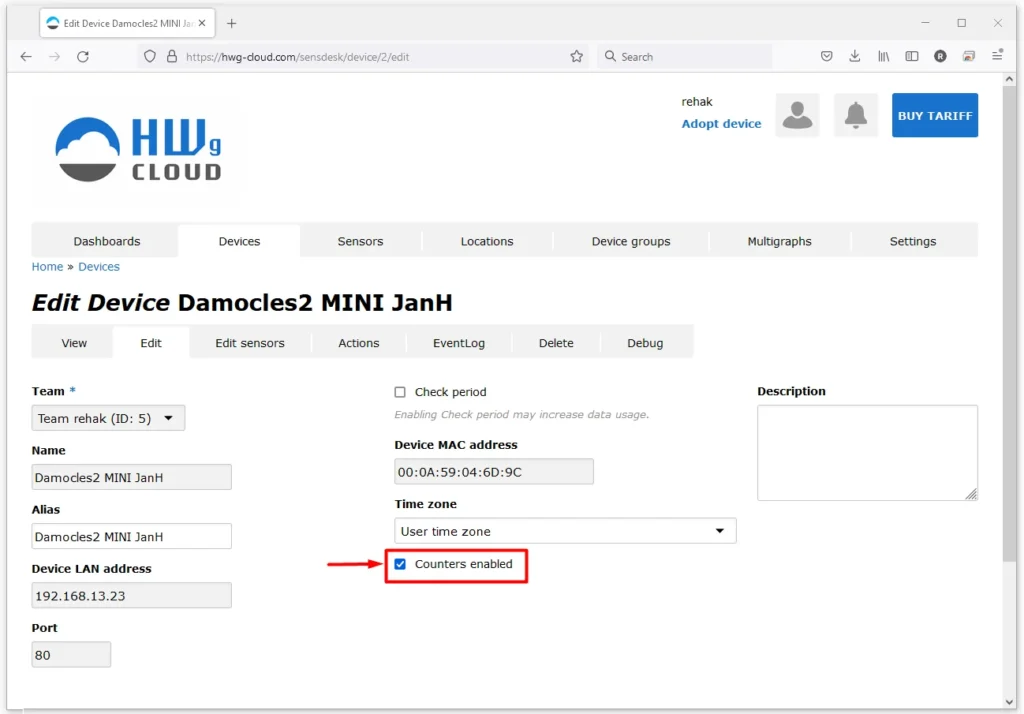1024x714 pixels.
Task: Switch to the Sensors tab
Action: tap(360, 241)
